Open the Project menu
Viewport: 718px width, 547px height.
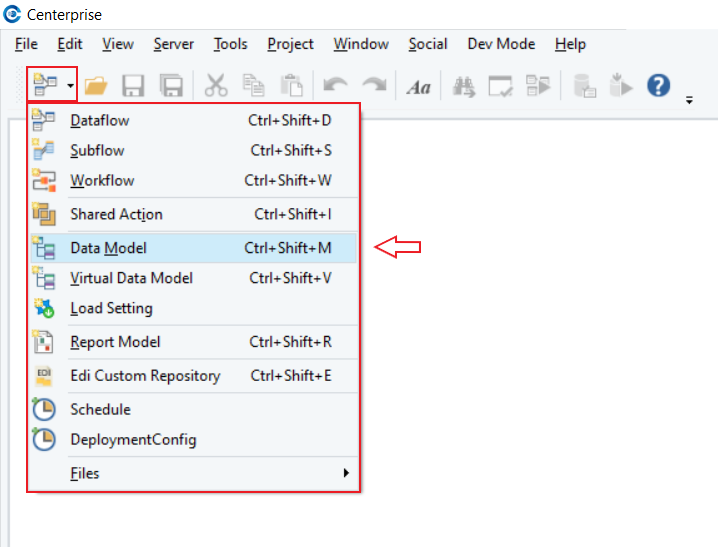tap(290, 44)
